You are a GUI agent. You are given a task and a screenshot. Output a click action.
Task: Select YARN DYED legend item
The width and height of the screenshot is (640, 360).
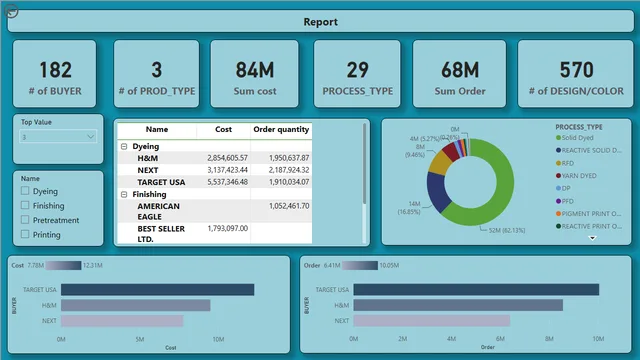click(576, 176)
